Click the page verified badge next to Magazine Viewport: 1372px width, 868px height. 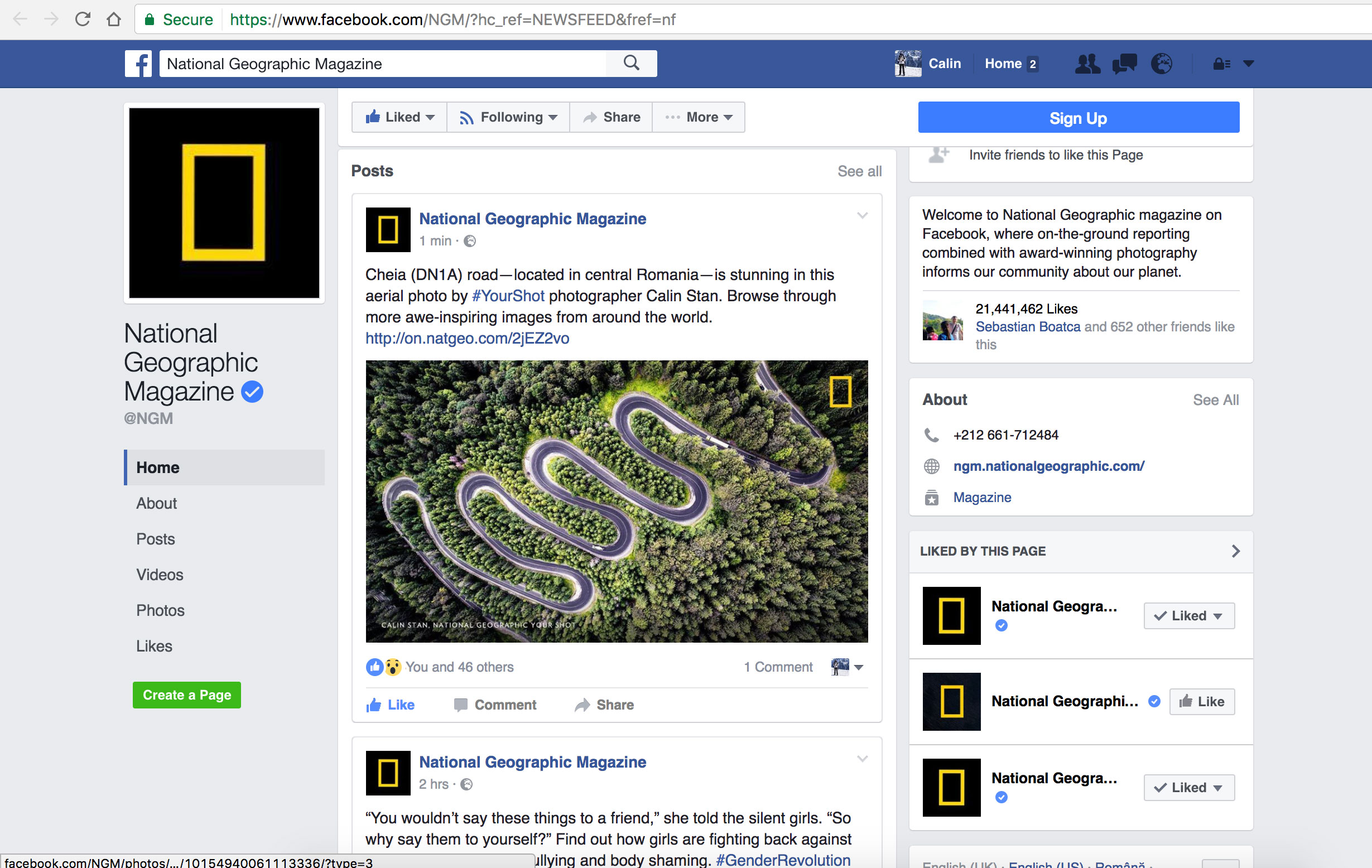click(x=252, y=392)
